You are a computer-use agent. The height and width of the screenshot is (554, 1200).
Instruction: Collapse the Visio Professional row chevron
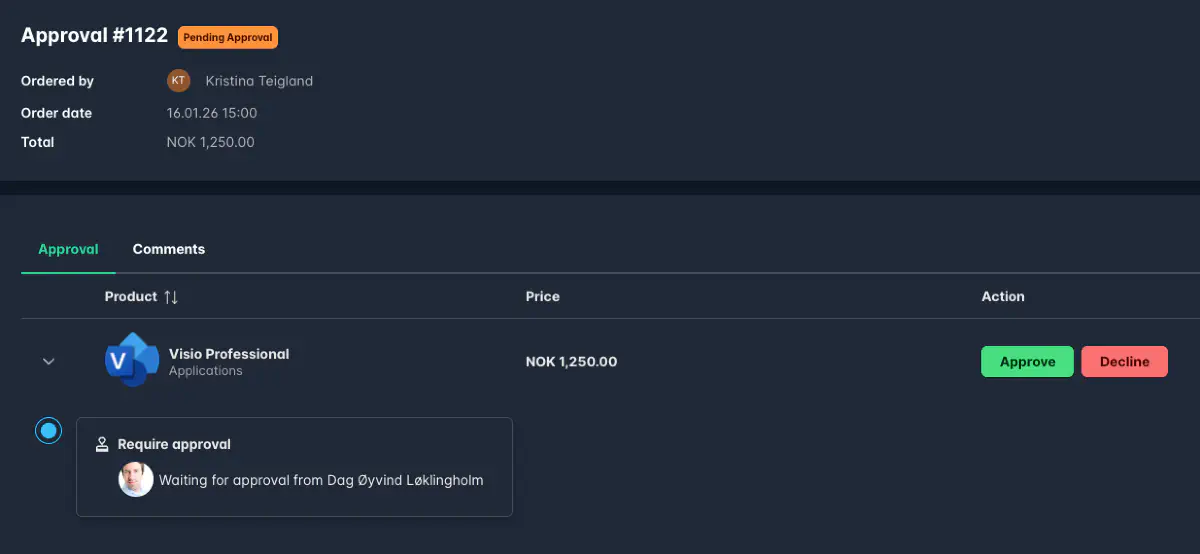click(48, 361)
